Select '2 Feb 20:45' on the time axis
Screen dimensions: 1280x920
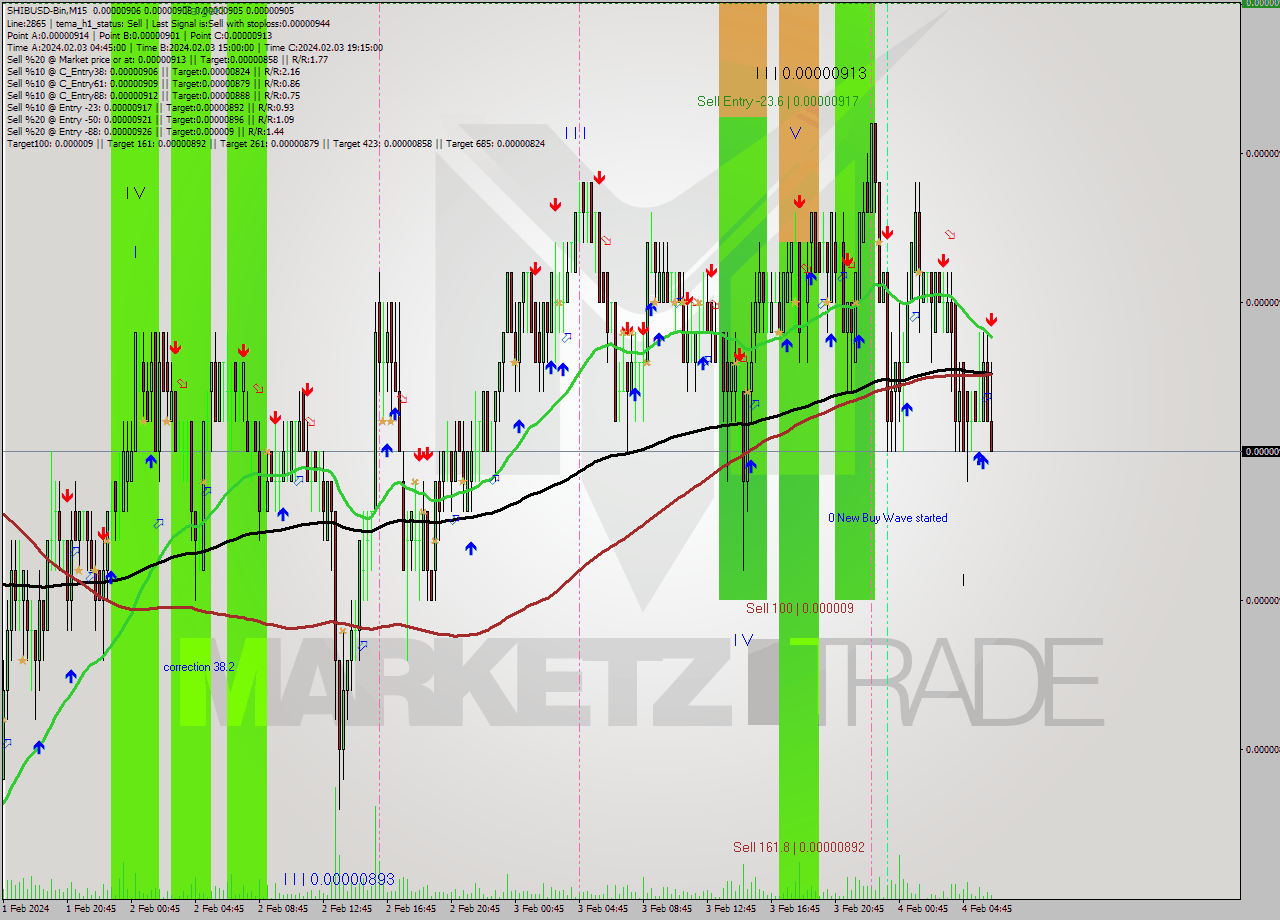(x=475, y=909)
